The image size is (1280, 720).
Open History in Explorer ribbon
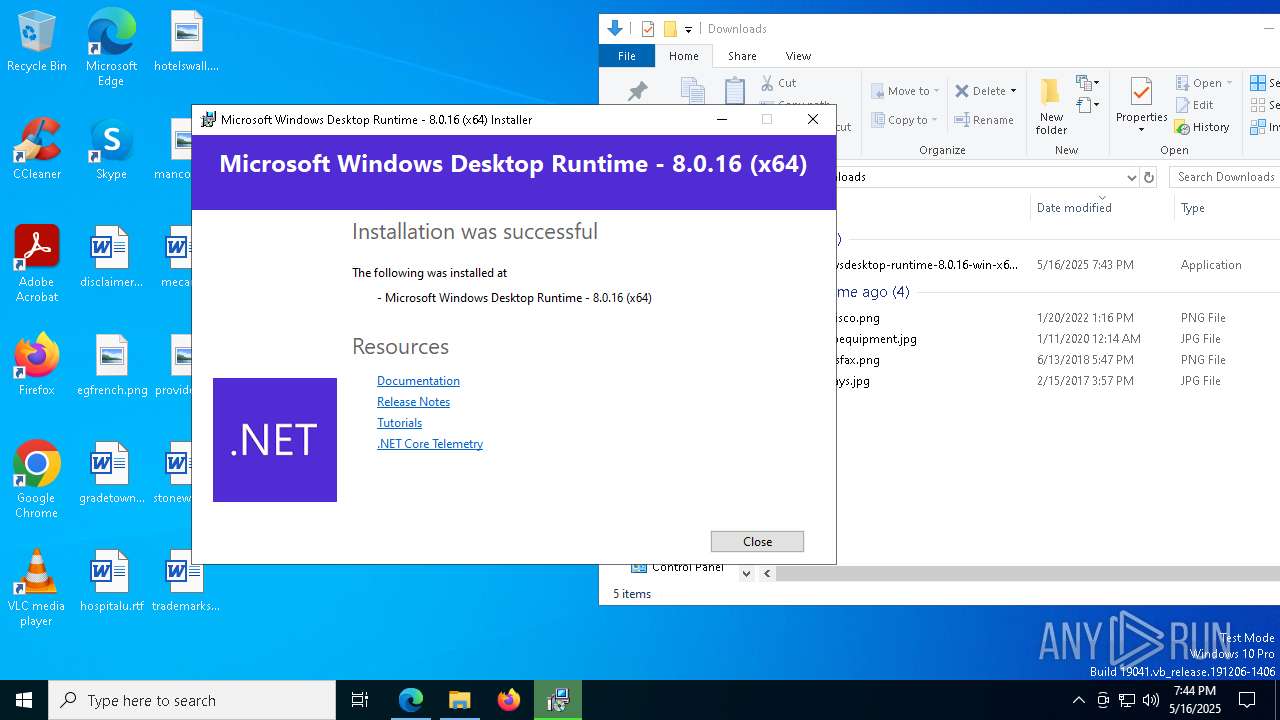point(1202,127)
